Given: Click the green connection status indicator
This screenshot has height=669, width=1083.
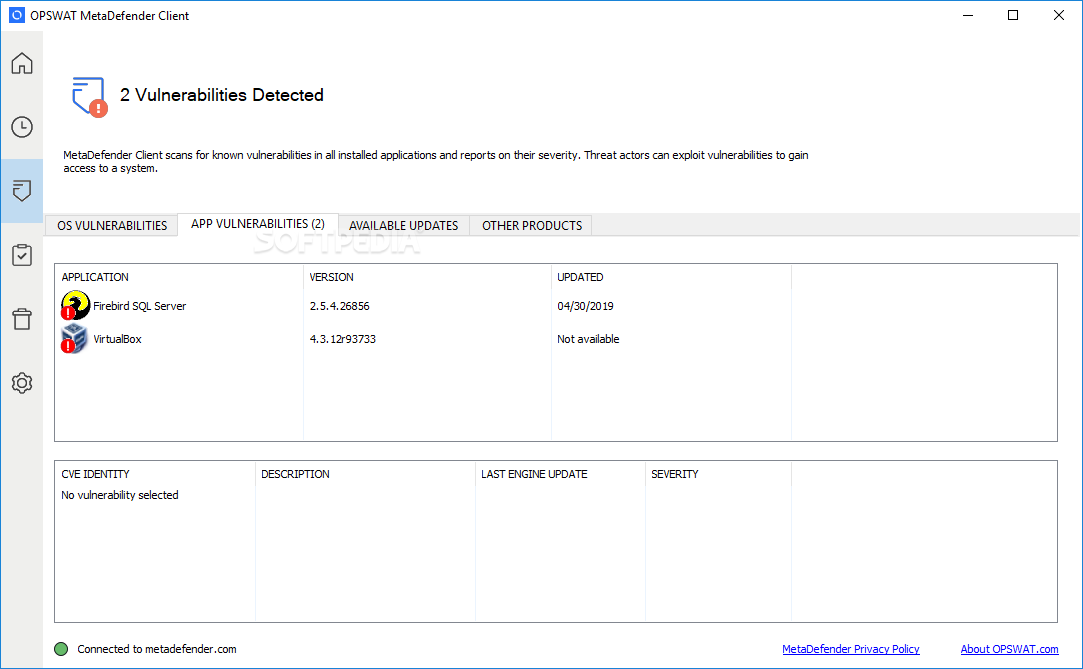Looking at the screenshot, I should tap(61, 649).
